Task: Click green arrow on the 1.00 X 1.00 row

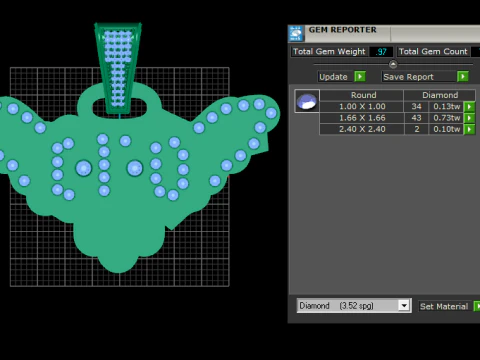Action: point(469,107)
